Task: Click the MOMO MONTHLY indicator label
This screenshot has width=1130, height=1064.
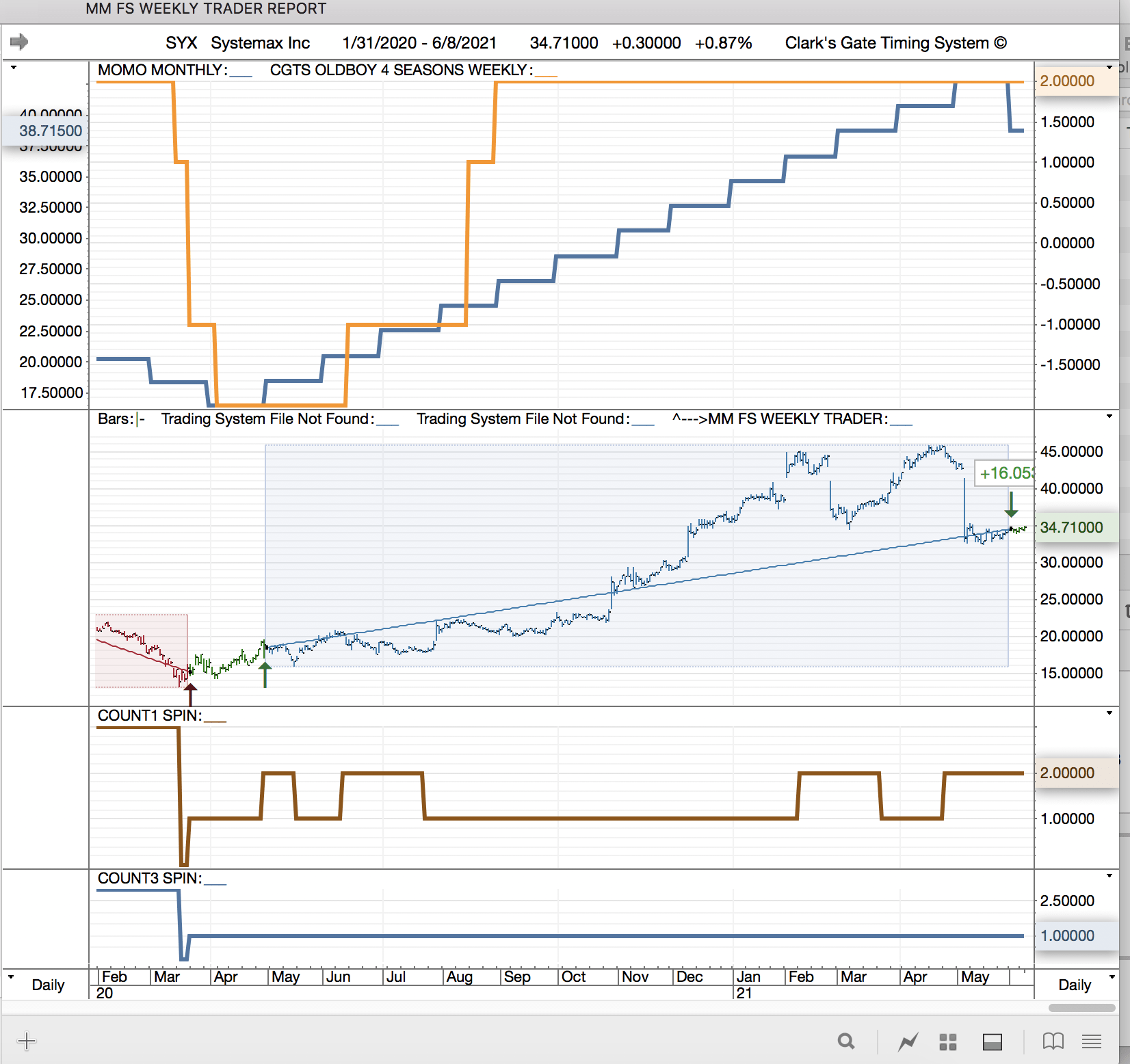Action: click(161, 70)
